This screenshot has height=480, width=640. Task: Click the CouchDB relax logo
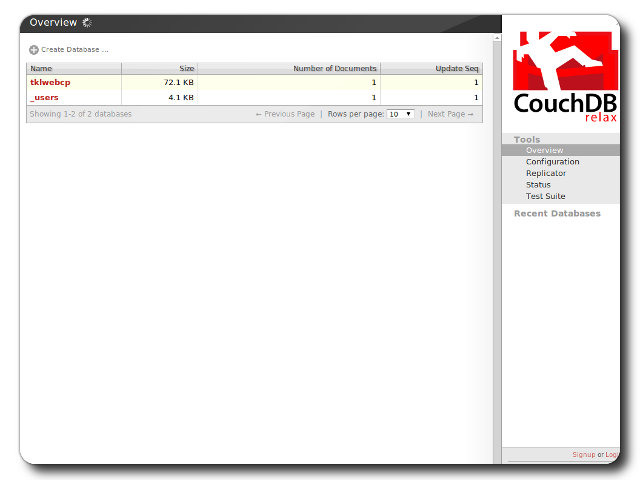[x=565, y=76]
